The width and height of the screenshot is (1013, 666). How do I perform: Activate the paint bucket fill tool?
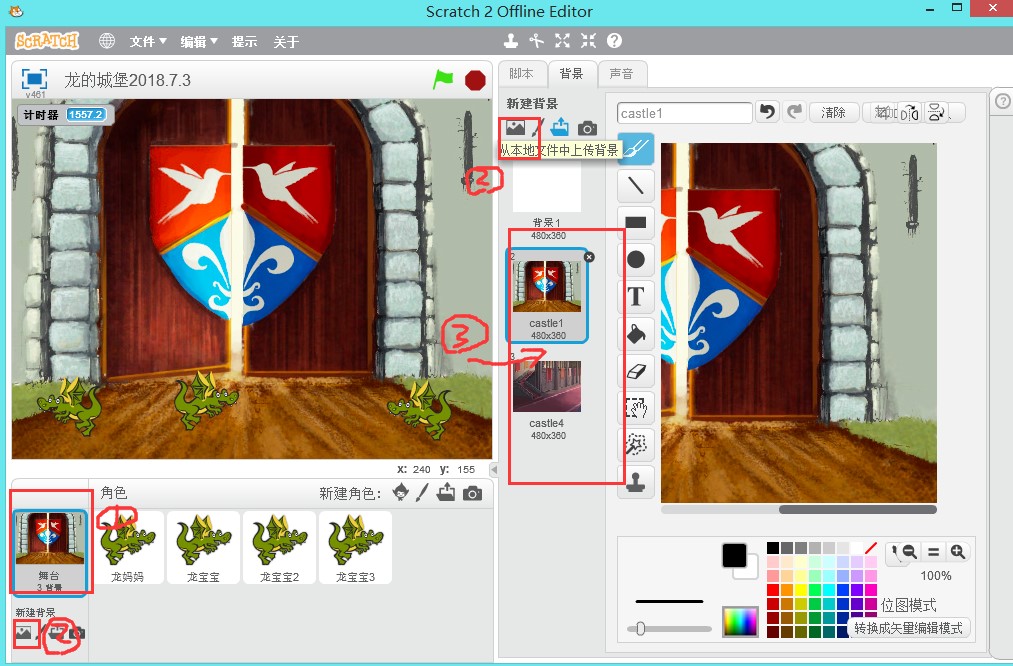pyautogui.click(x=636, y=333)
